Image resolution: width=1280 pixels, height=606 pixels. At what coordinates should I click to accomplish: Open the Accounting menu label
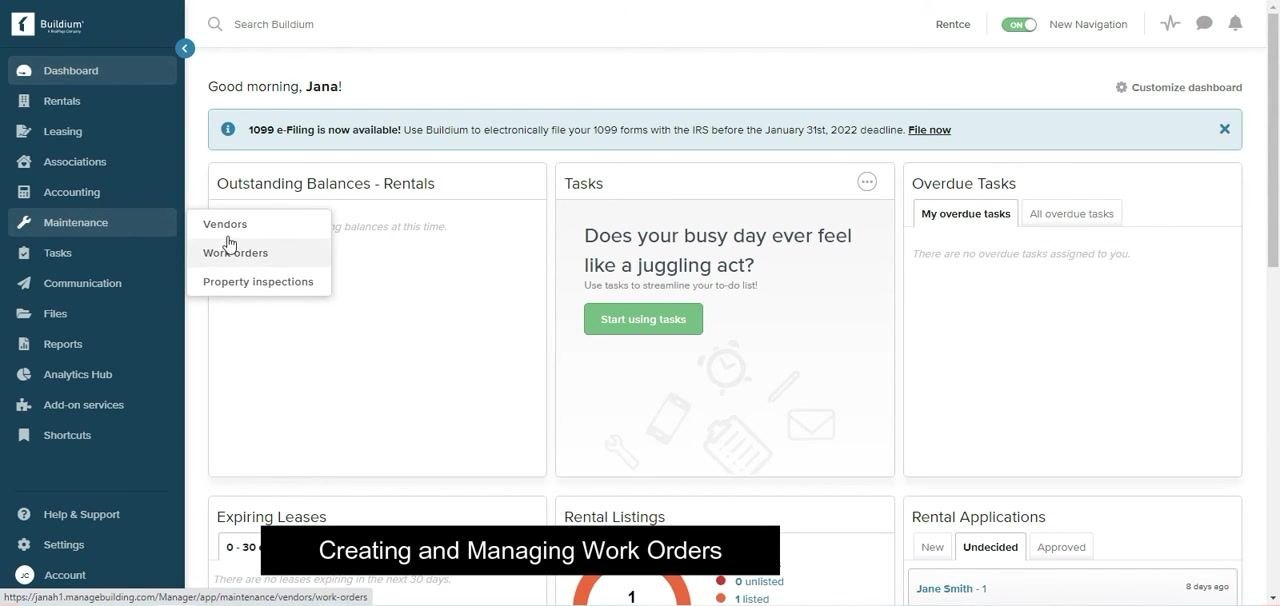click(x=72, y=192)
